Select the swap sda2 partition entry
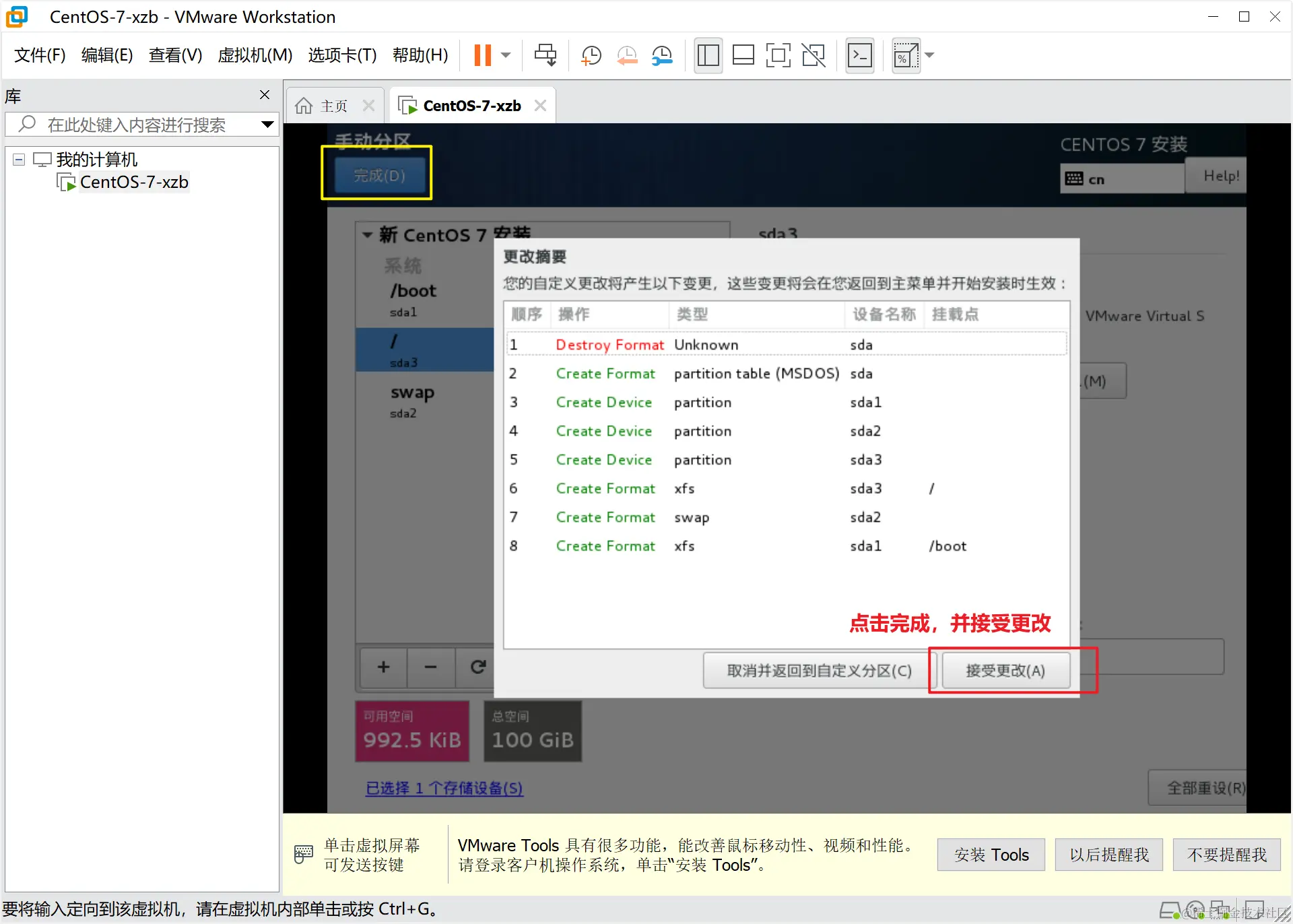Image resolution: width=1293 pixels, height=924 pixels. pos(426,401)
